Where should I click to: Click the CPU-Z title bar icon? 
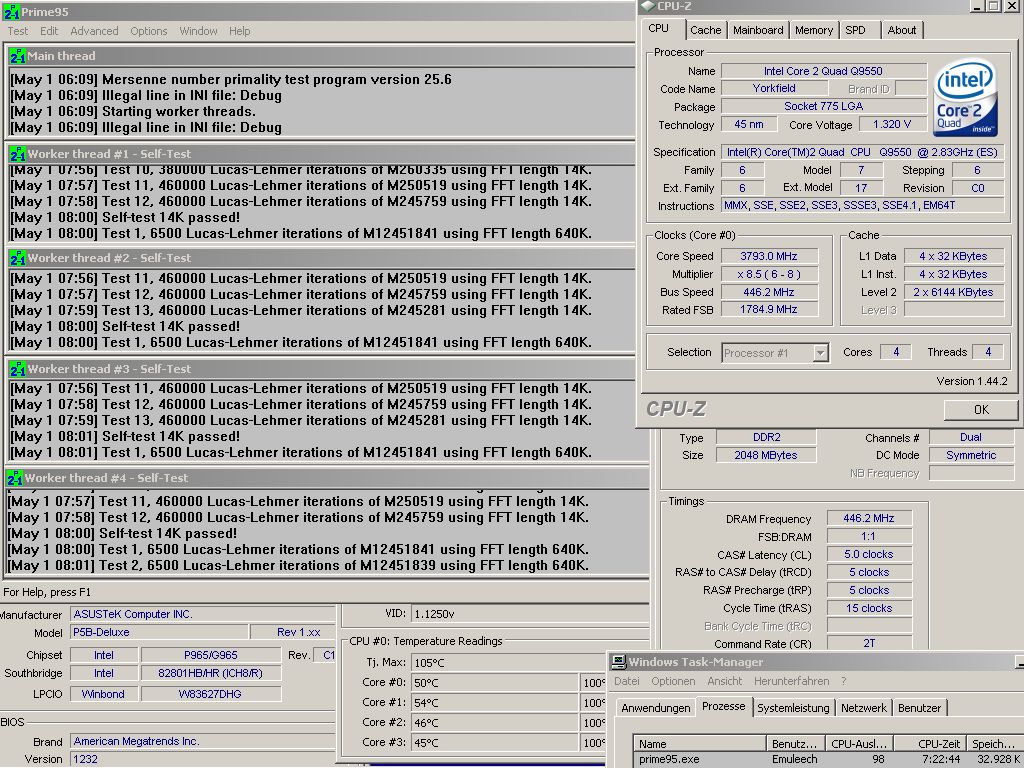(x=647, y=6)
